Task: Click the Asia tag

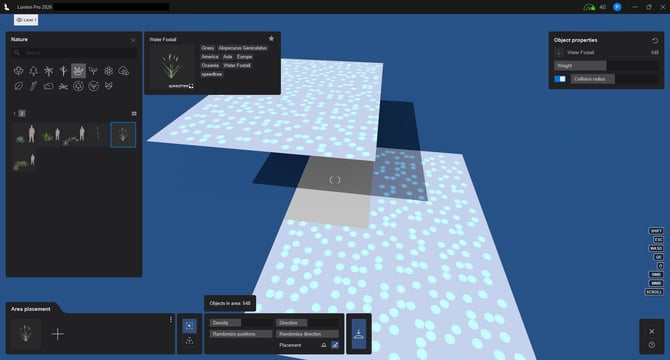Action: pyautogui.click(x=227, y=57)
